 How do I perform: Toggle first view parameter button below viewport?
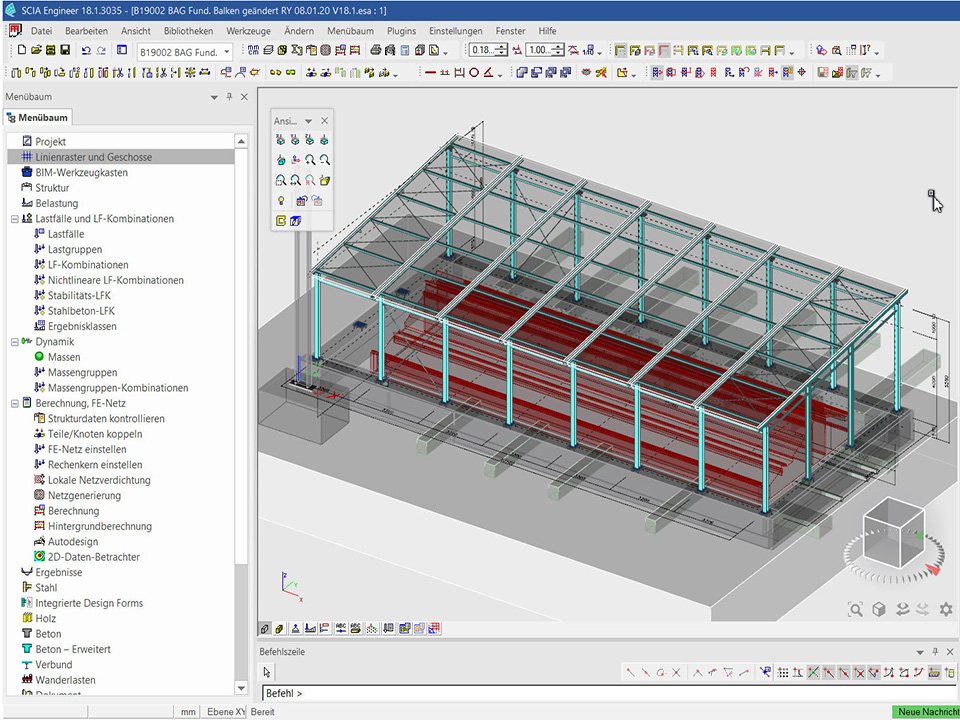click(265, 628)
